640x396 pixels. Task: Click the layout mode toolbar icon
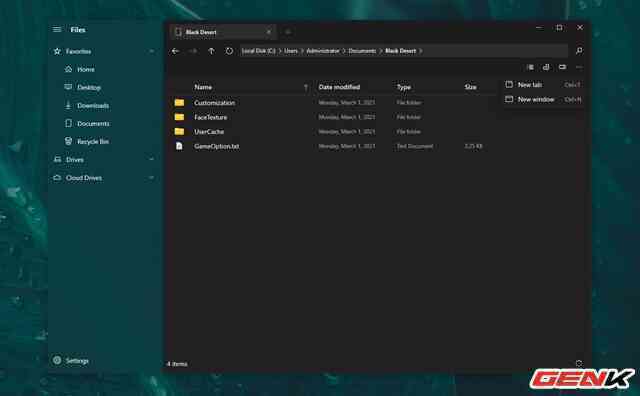[x=530, y=67]
